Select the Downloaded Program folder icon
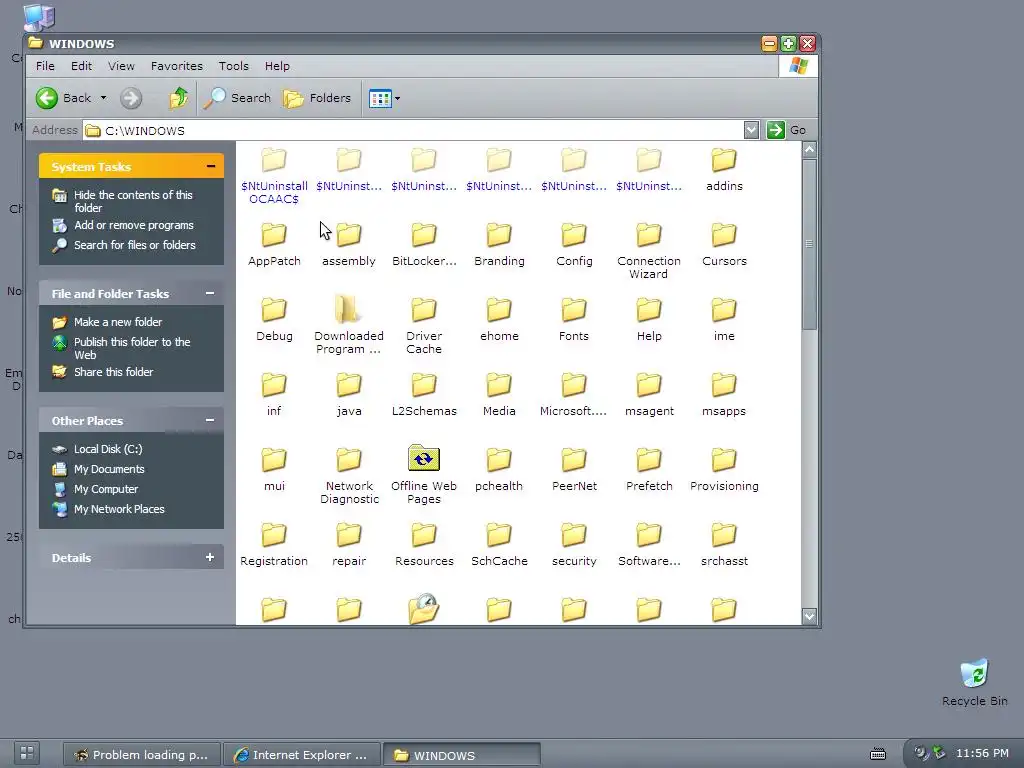Viewport: 1024px width, 768px height. pos(347,309)
